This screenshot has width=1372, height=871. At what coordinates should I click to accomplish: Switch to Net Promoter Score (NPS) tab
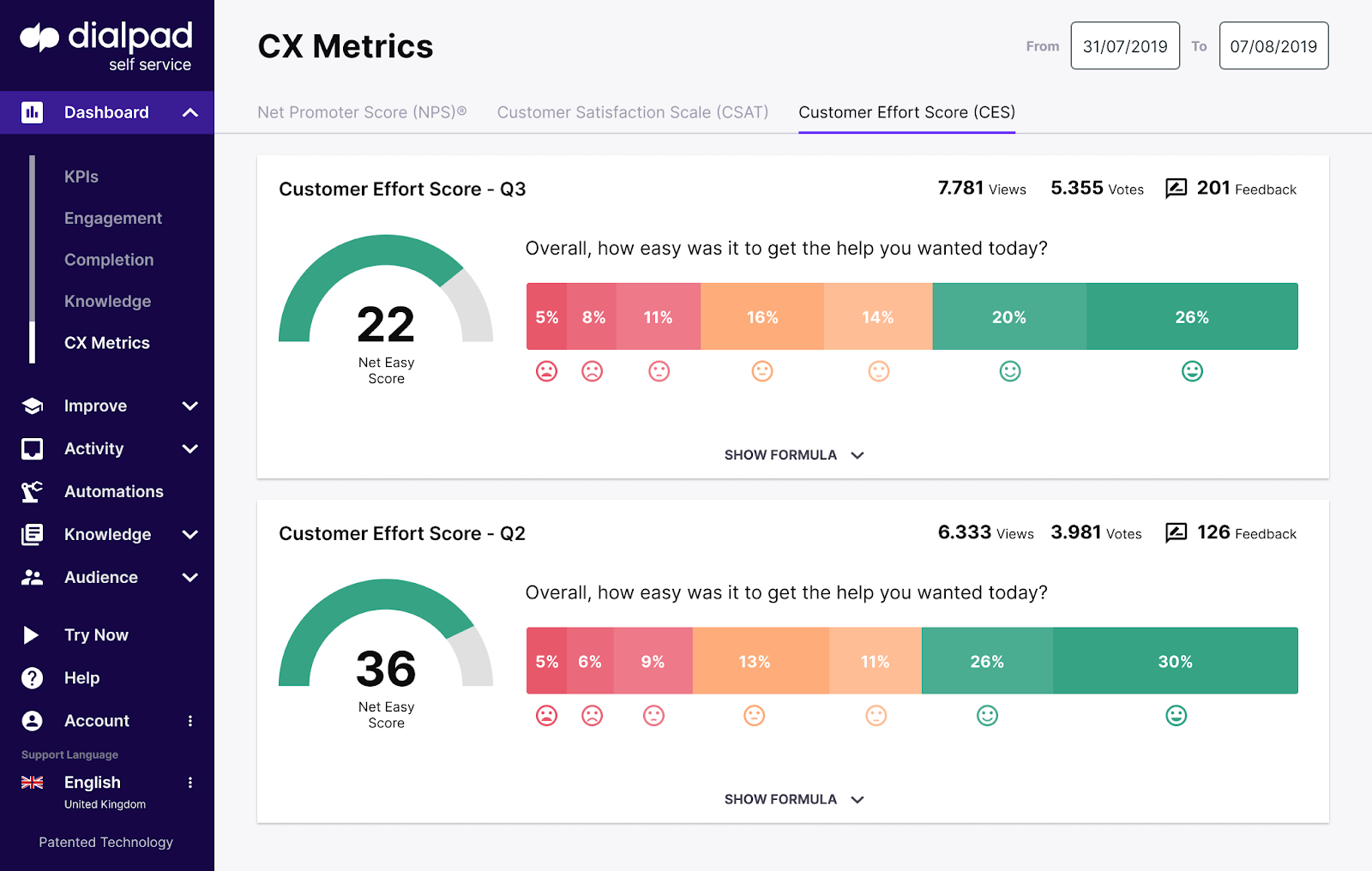[x=362, y=112]
